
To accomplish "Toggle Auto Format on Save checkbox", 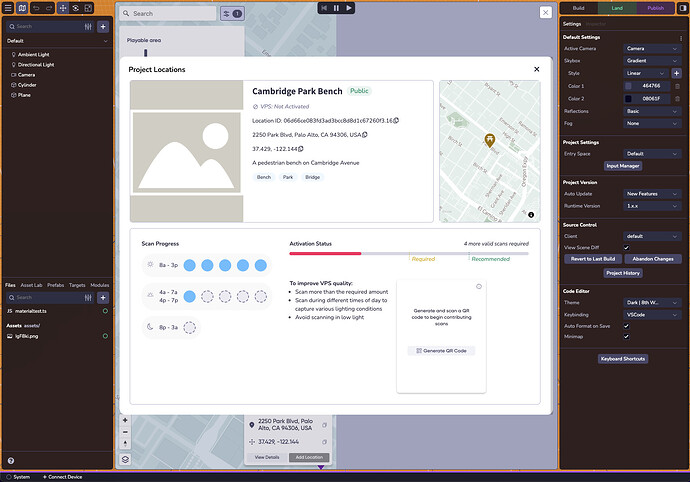I will [x=626, y=326].
